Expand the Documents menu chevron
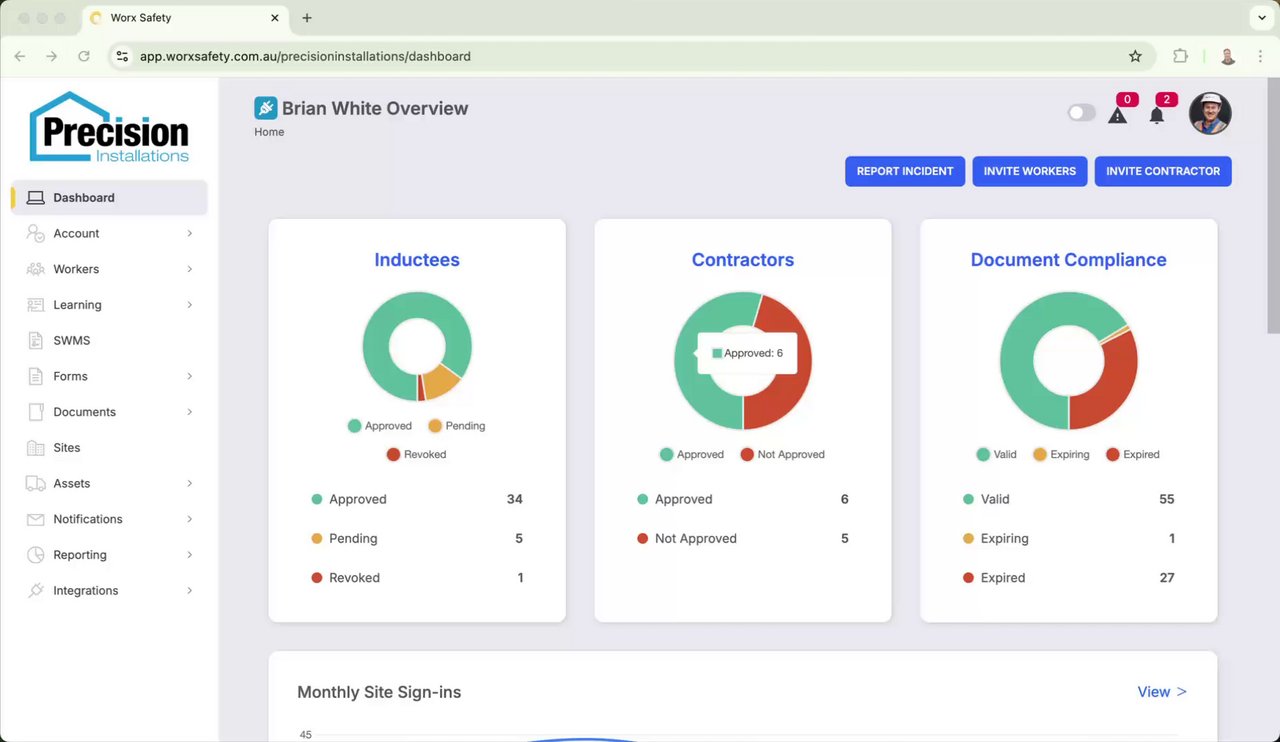1280x742 pixels. point(189,412)
